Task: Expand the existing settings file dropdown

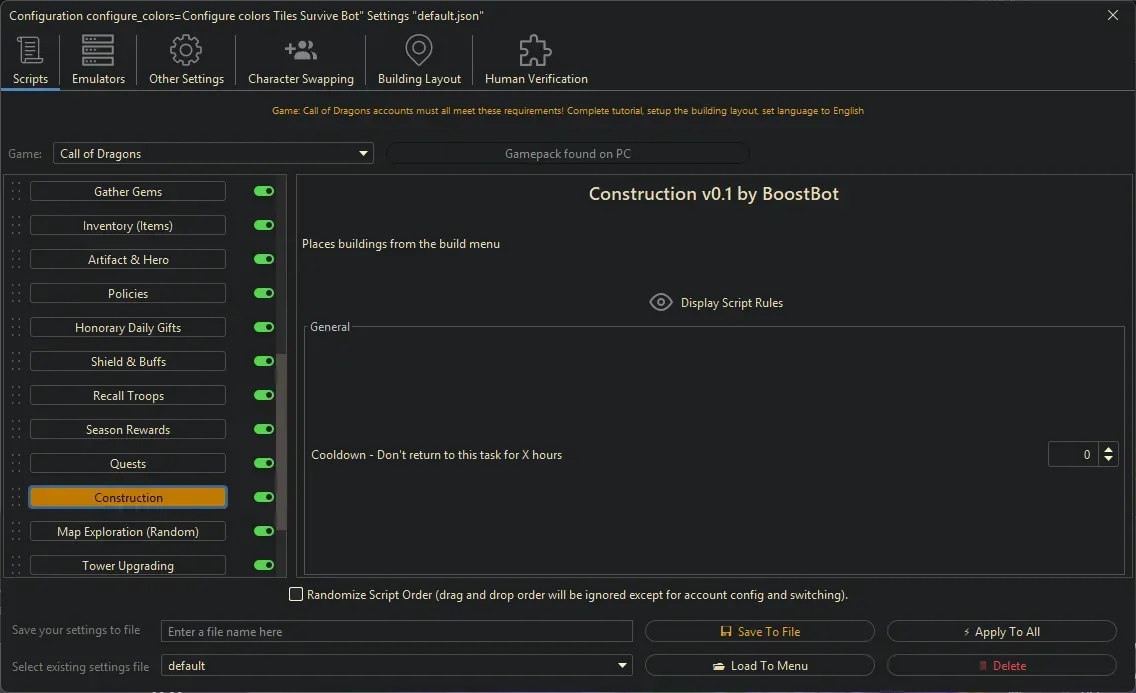Action: click(621, 665)
